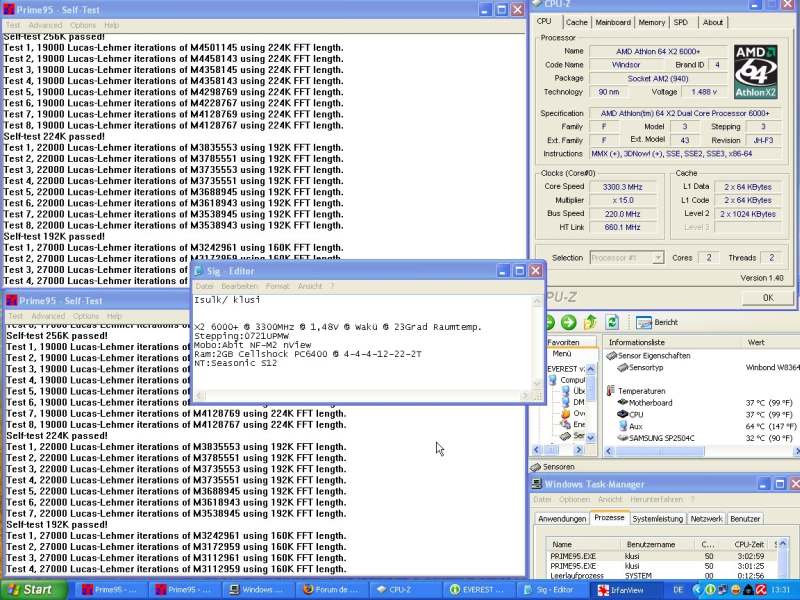Open the Optionen menu in Task Manager
The width and height of the screenshot is (800, 600).
point(574,499)
